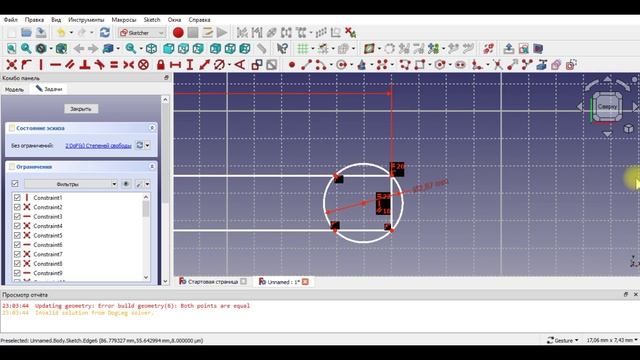Toggle the Constraint1 checkbox

17,198
